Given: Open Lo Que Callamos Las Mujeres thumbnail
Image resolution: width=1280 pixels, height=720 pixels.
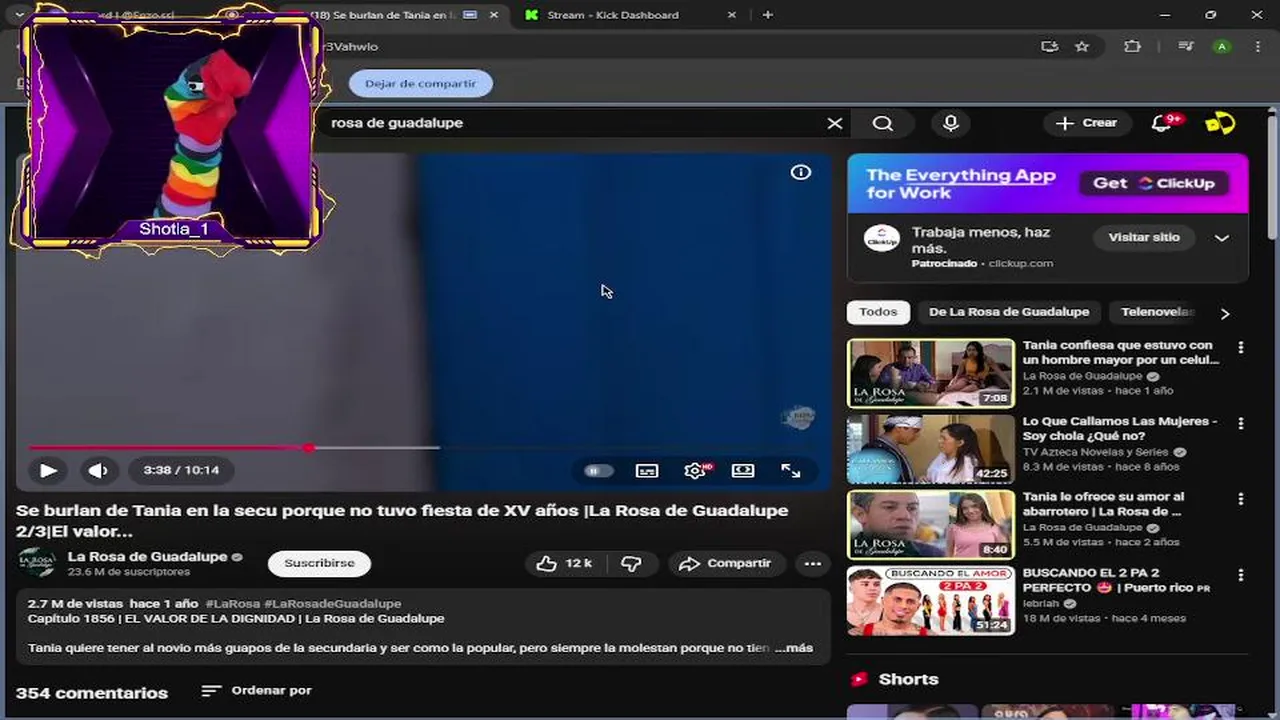Looking at the screenshot, I should pyautogui.click(x=931, y=449).
